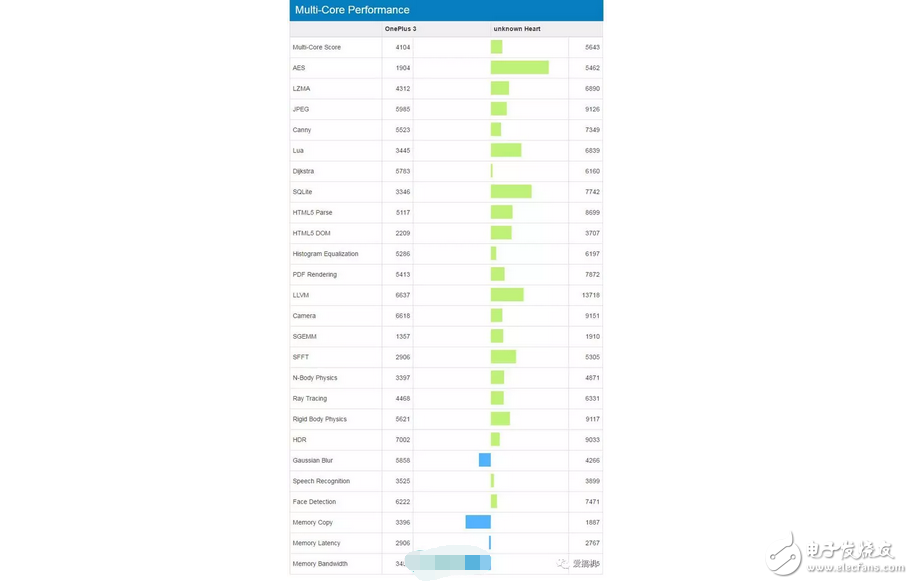
Task: Click the Face Detection row label
Action: click(314, 502)
